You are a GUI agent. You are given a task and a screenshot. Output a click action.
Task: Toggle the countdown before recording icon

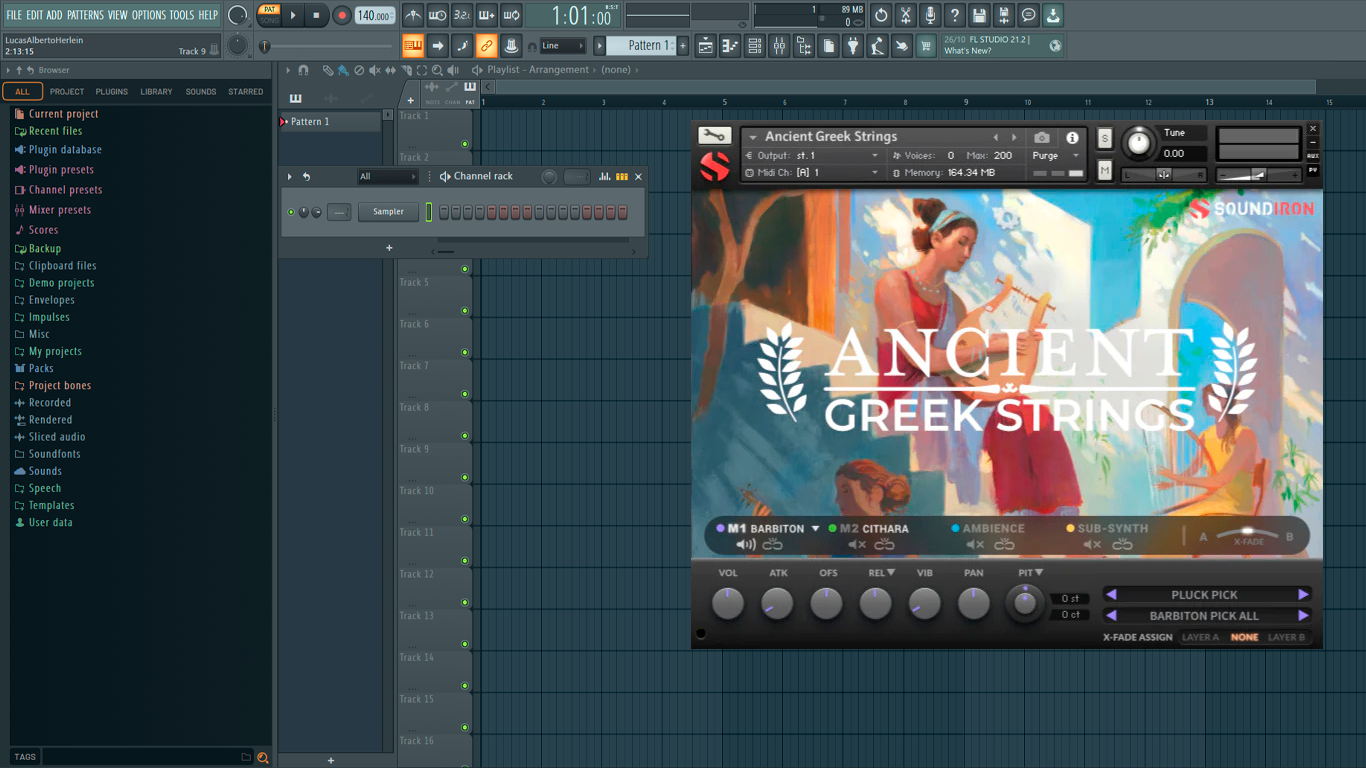[462, 15]
